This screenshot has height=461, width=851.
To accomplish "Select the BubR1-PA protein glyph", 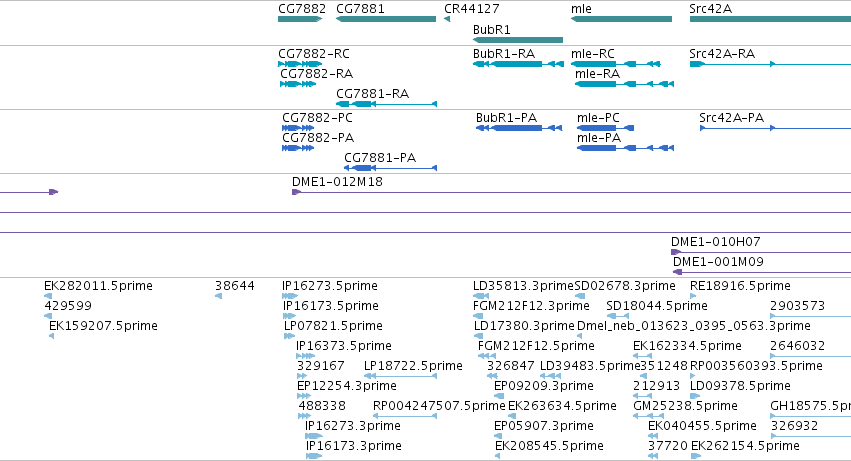I will [x=519, y=128].
